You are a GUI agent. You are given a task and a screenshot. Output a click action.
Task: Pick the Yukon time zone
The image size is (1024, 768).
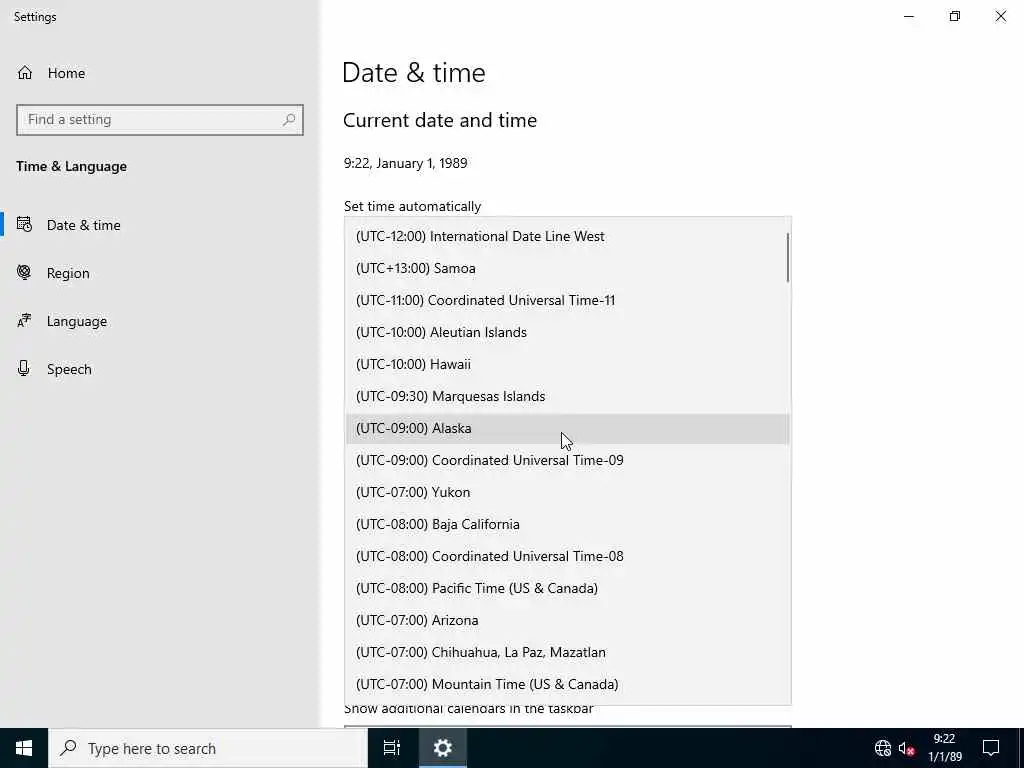point(568,492)
